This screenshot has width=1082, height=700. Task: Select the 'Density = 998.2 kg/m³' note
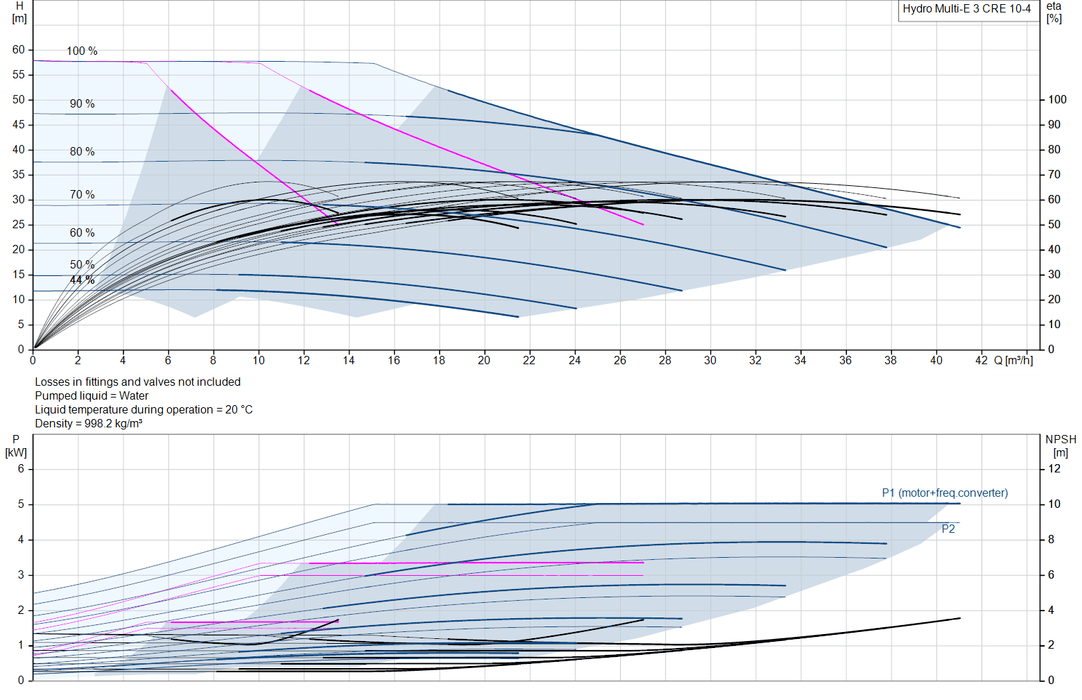[x=88, y=423]
